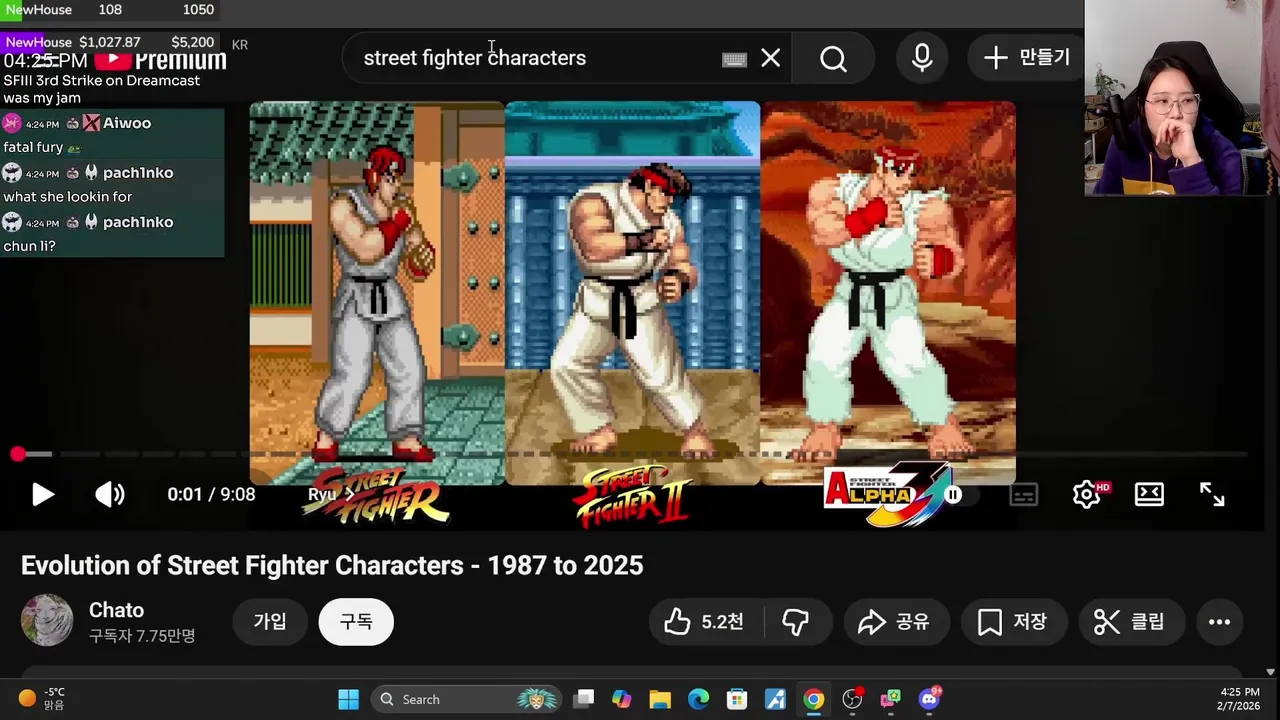Click the subscriber count 구독자 7.75만명
The image size is (1280, 720).
[x=142, y=636]
